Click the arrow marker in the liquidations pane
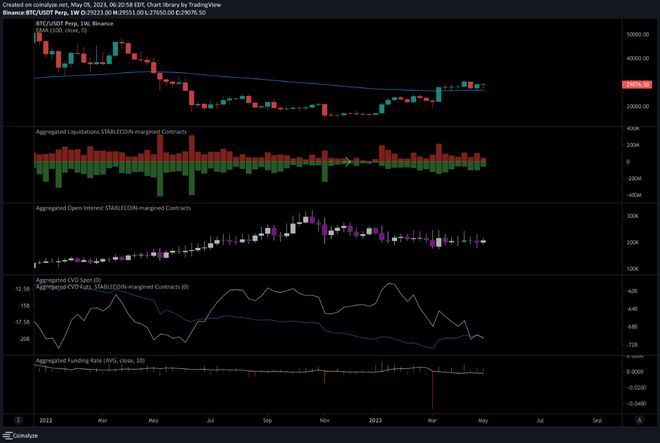The height and width of the screenshot is (443, 660). [x=347, y=161]
